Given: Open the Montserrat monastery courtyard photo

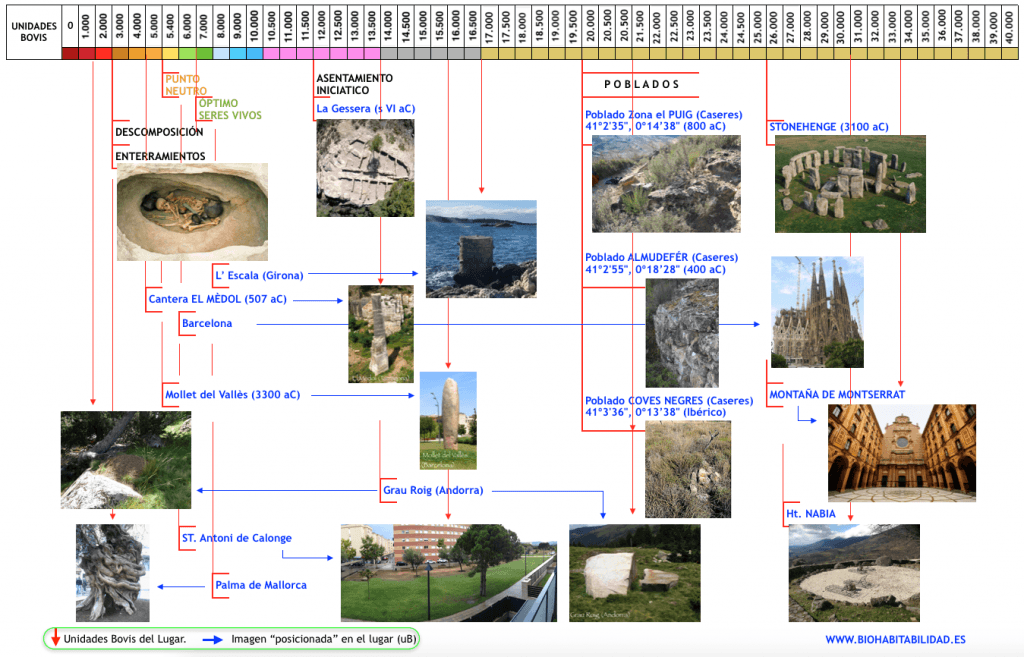Looking at the screenshot, I should click(902, 453).
